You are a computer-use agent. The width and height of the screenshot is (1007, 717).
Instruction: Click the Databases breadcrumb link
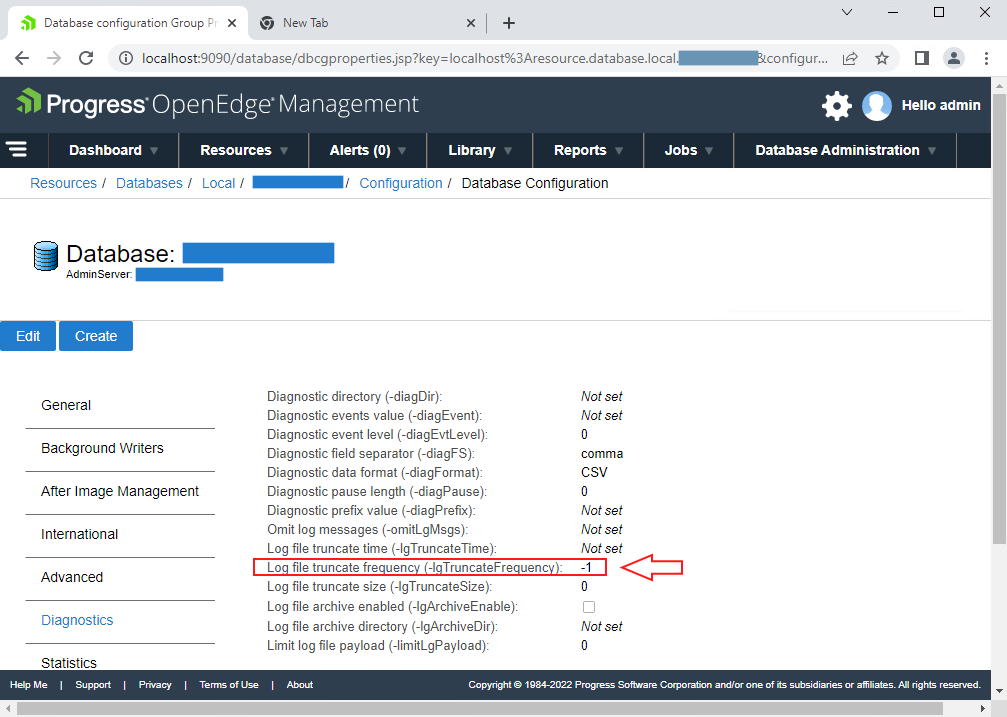click(149, 183)
